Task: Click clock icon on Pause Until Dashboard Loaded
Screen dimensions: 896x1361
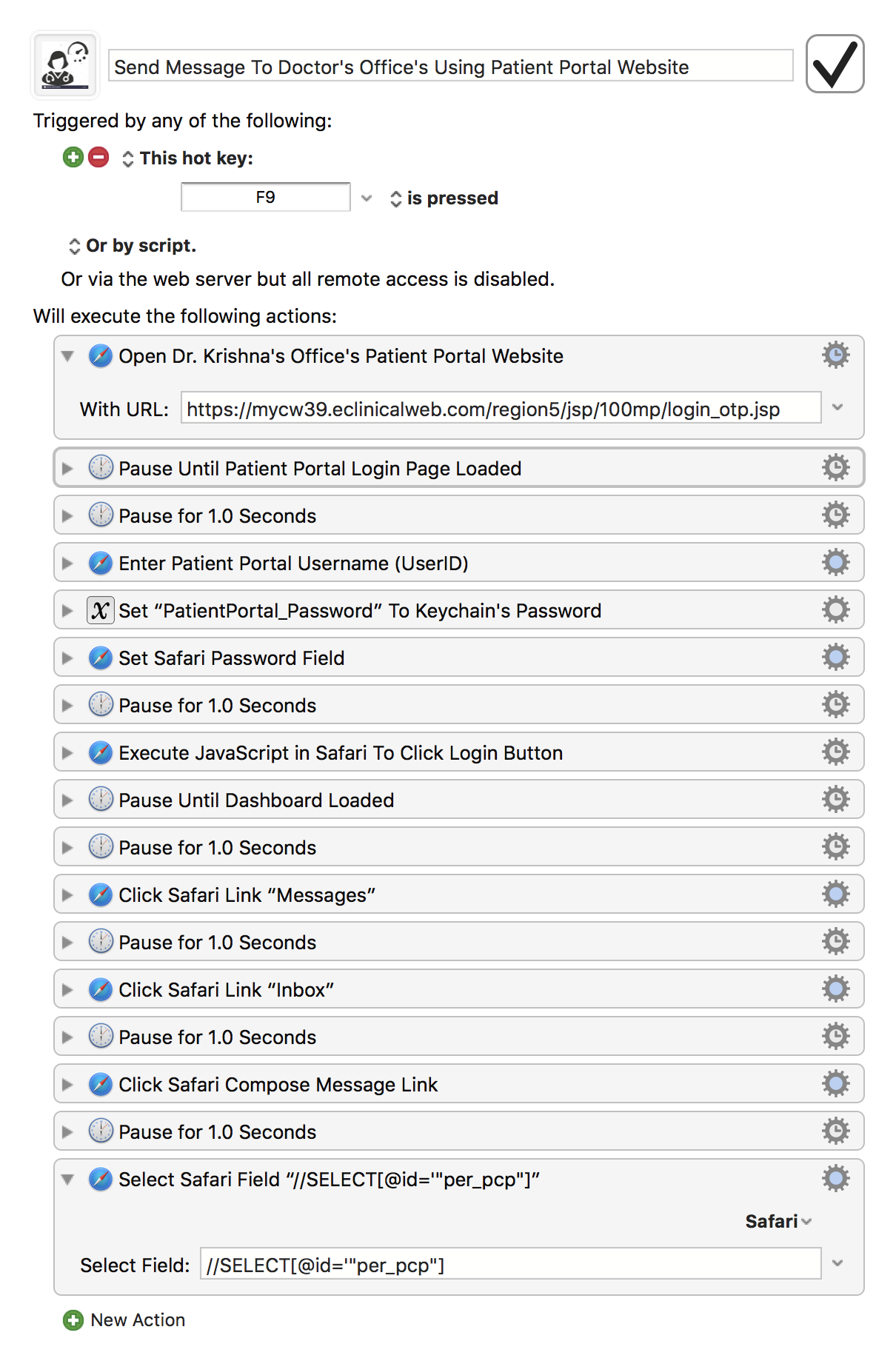Action: click(x=101, y=800)
